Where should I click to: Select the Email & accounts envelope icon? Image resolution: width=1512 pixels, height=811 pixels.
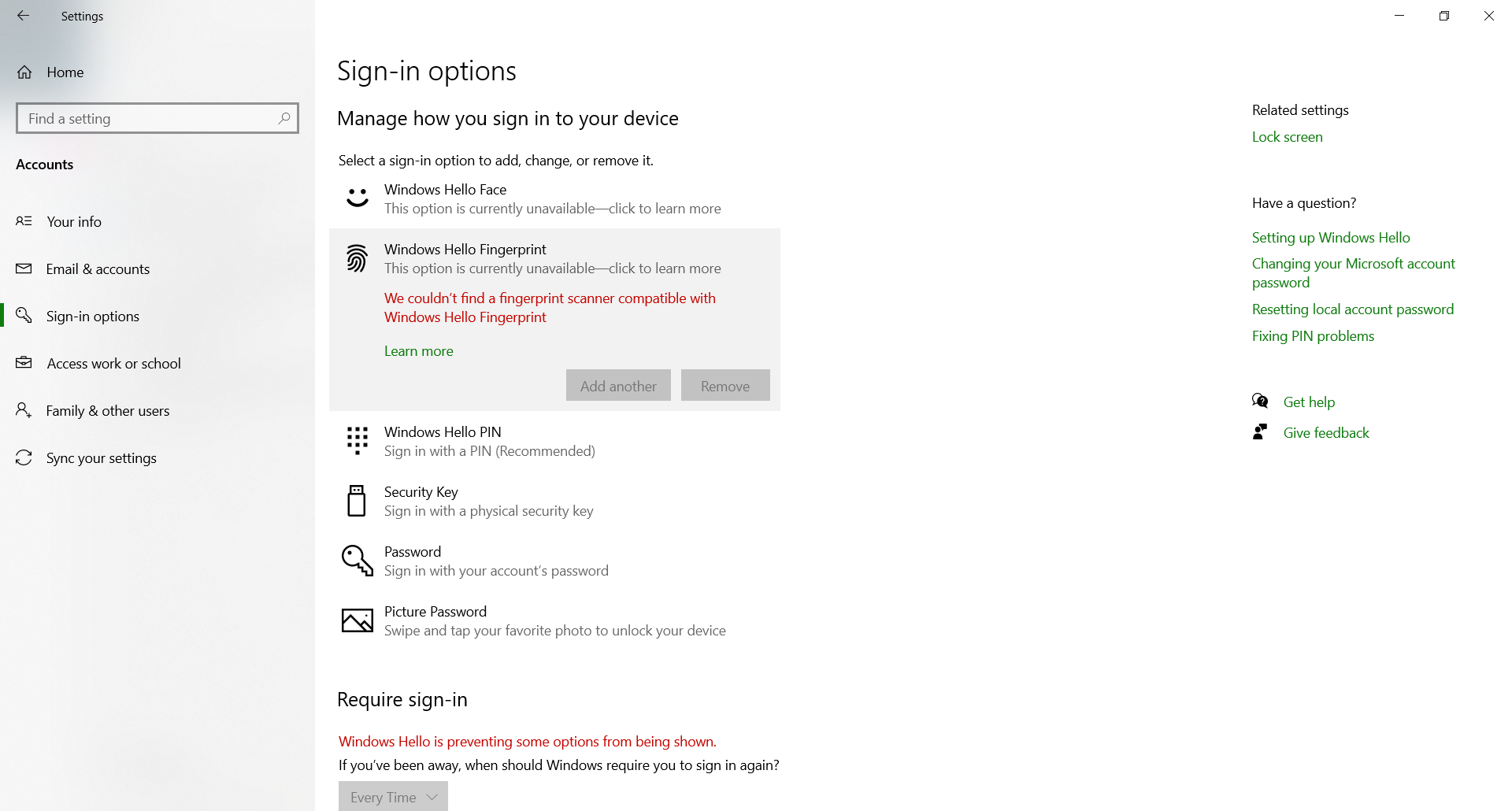[x=24, y=268]
